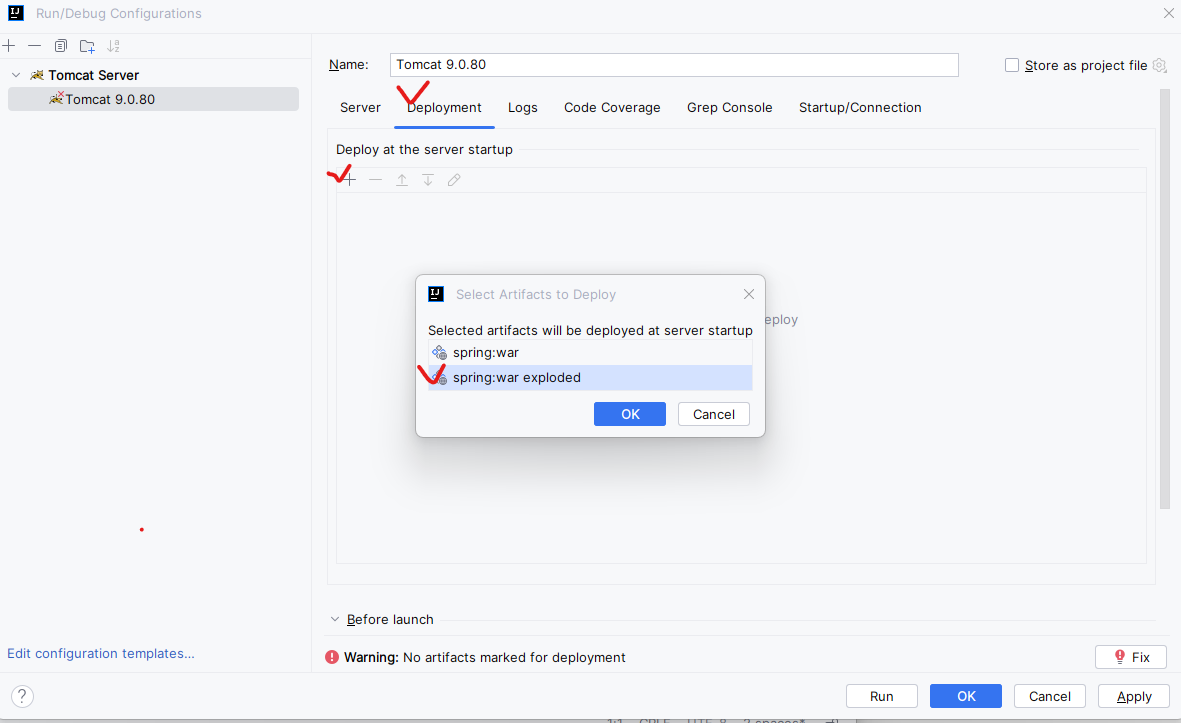Switch to the Code Coverage tab
This screenshot has width=1181, height=723.
(612, 108)
